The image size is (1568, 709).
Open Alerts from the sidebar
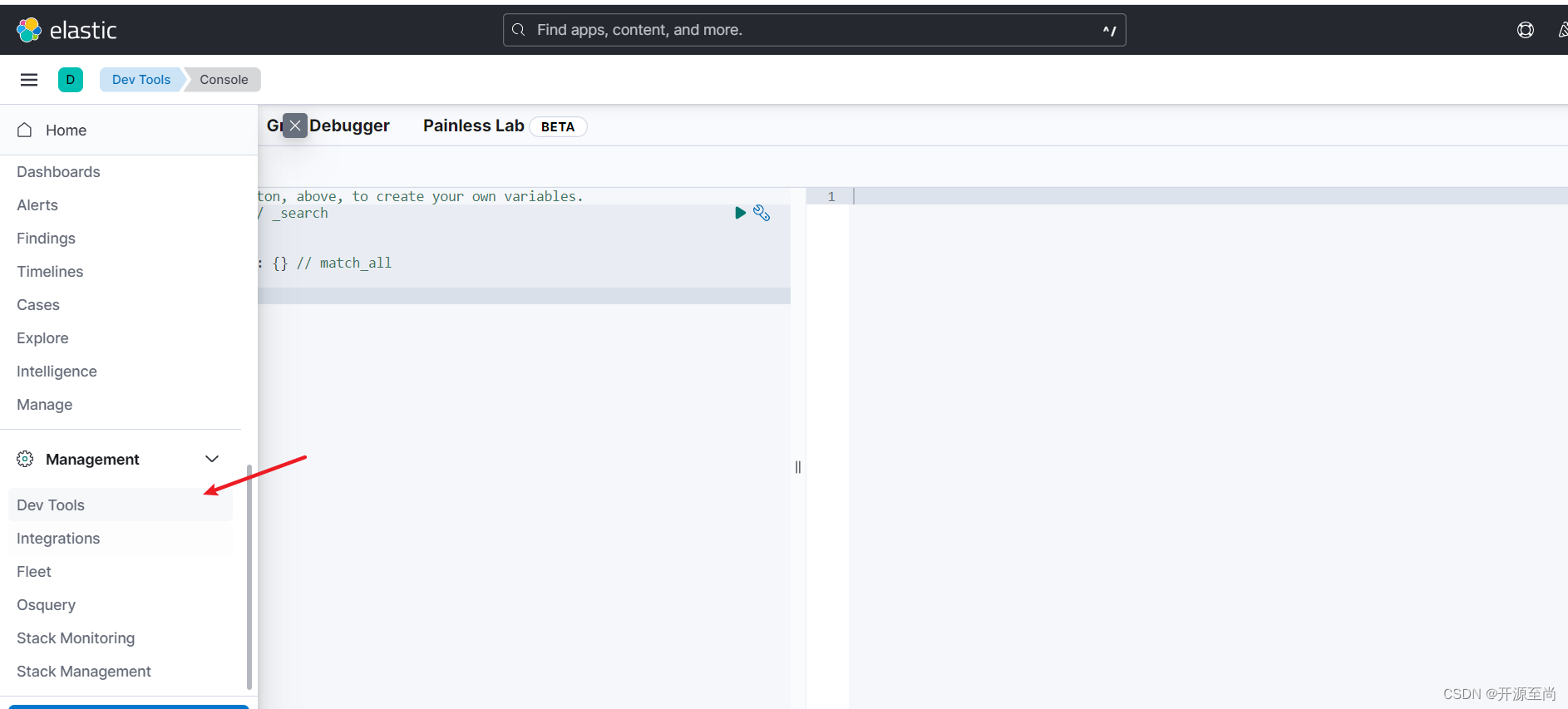[x=37, y=205]
